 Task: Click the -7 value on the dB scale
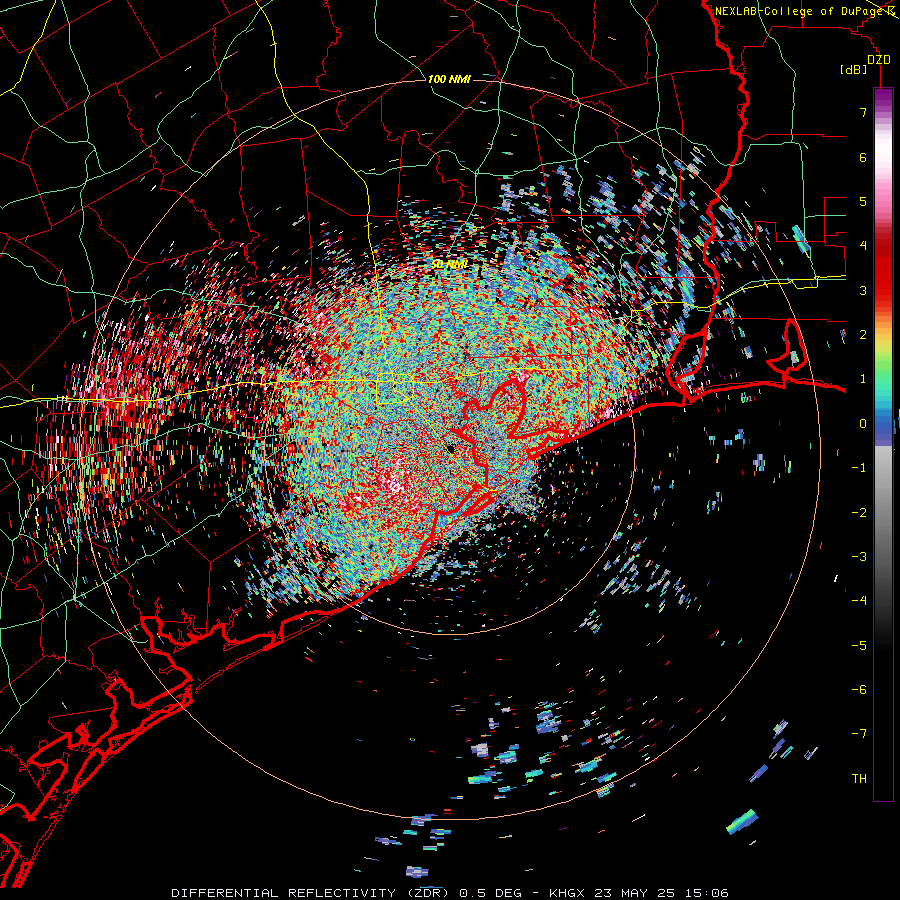(x=859, y=734)
